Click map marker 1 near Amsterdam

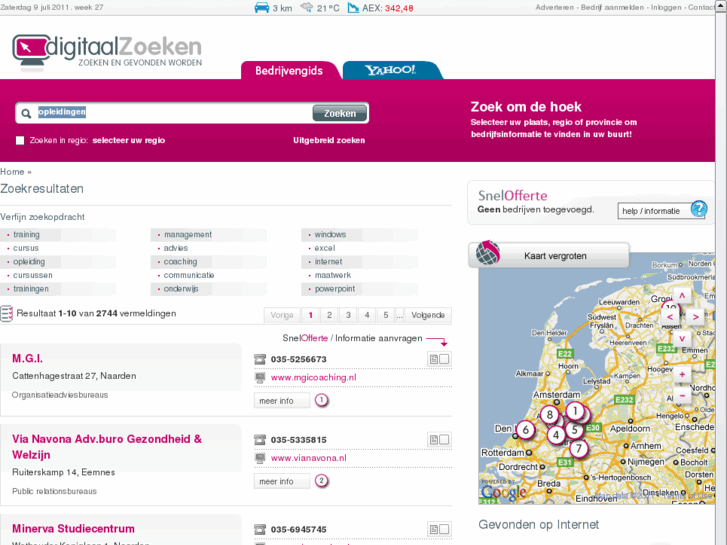[x=575, y=411]
